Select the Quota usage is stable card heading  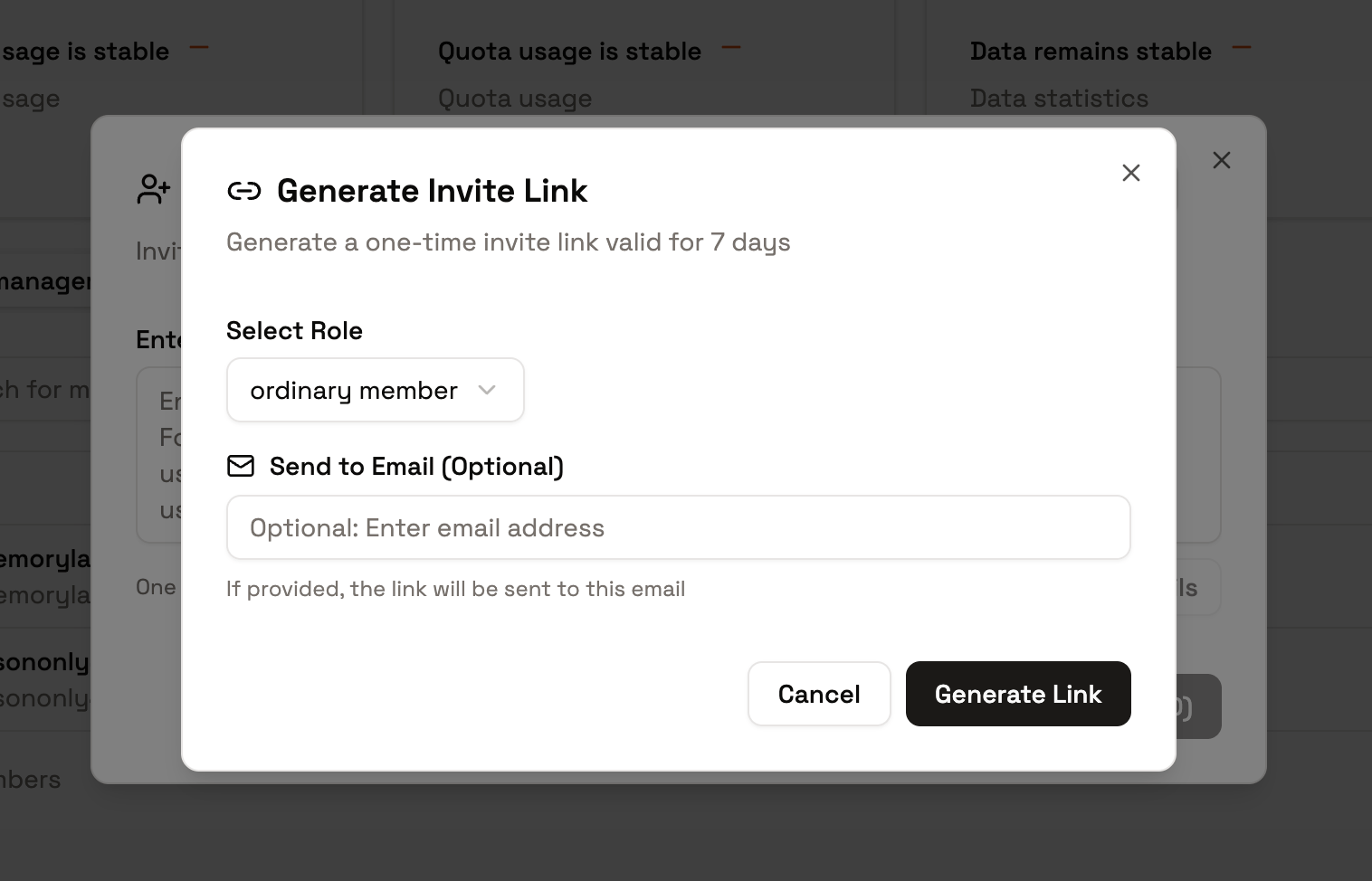click(x=569, y=52)
